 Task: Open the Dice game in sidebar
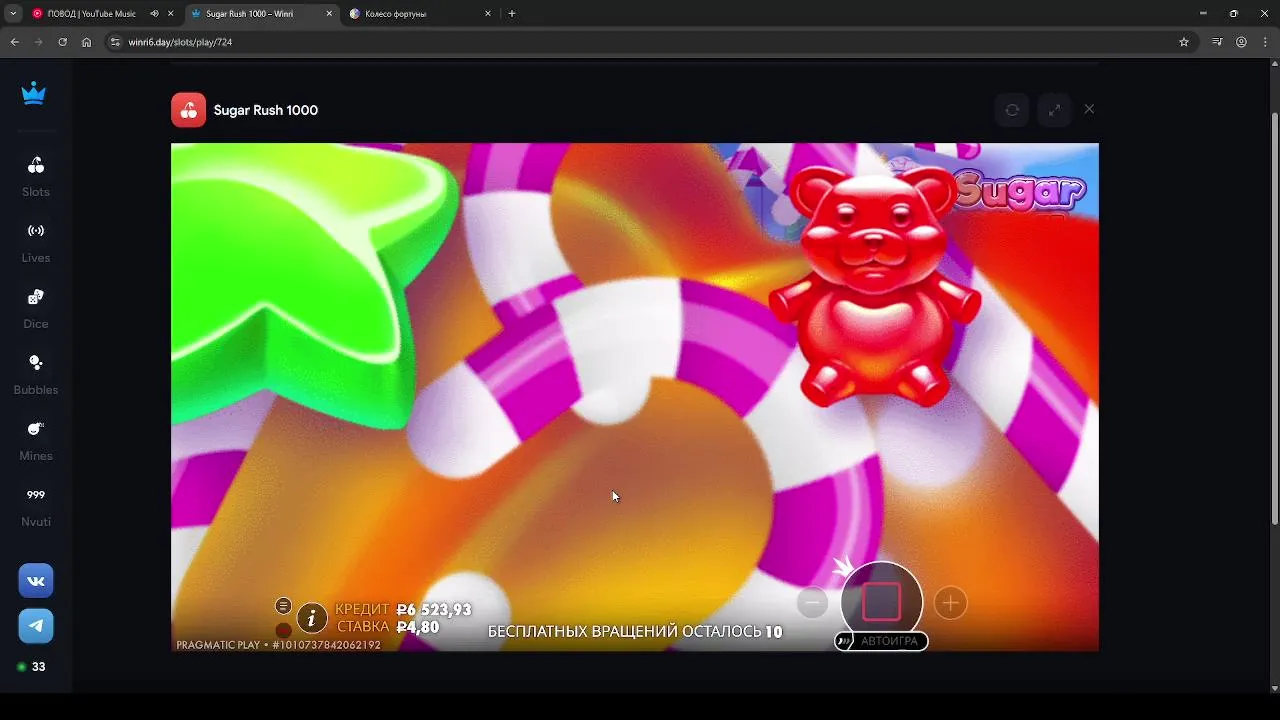tap(36, 308)
